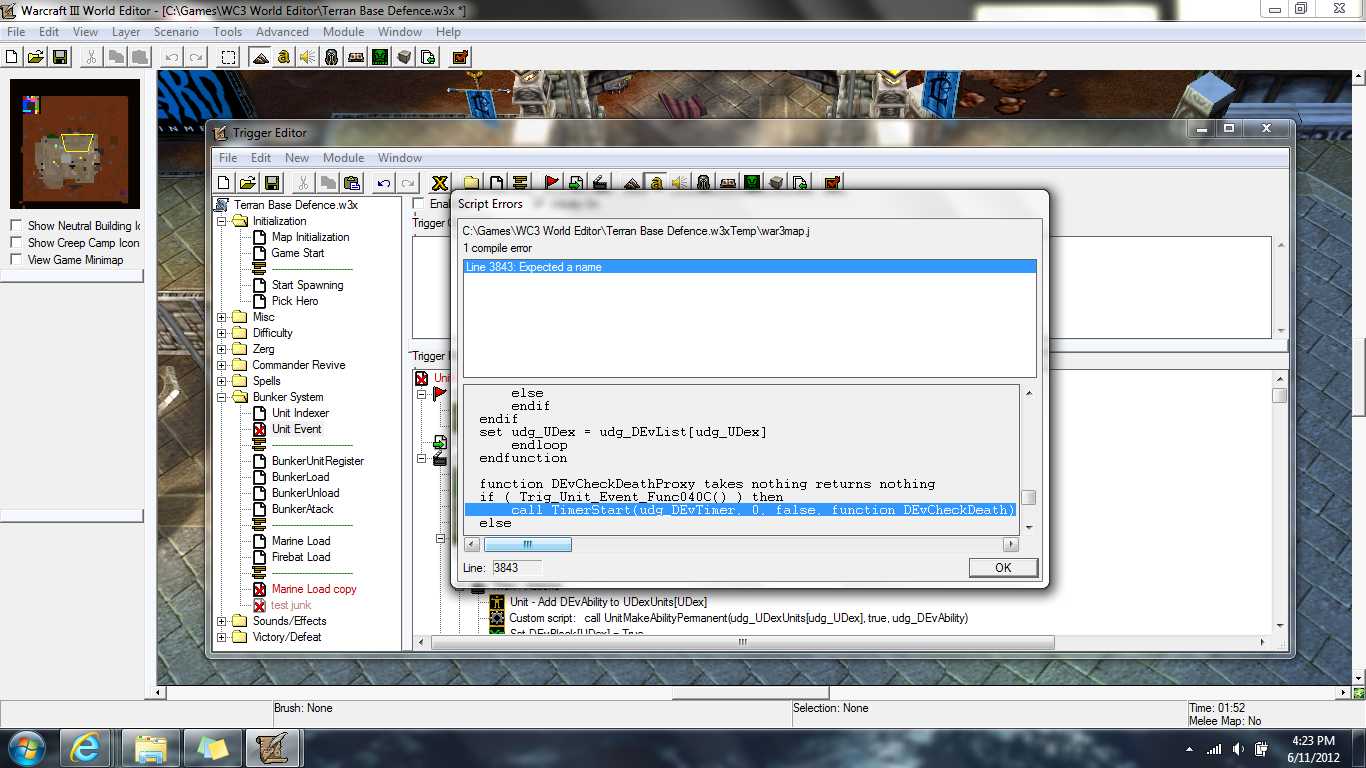Expand the Sounds/Effects category
This screenshot has height=768, width=1366.
click(222, 621)
